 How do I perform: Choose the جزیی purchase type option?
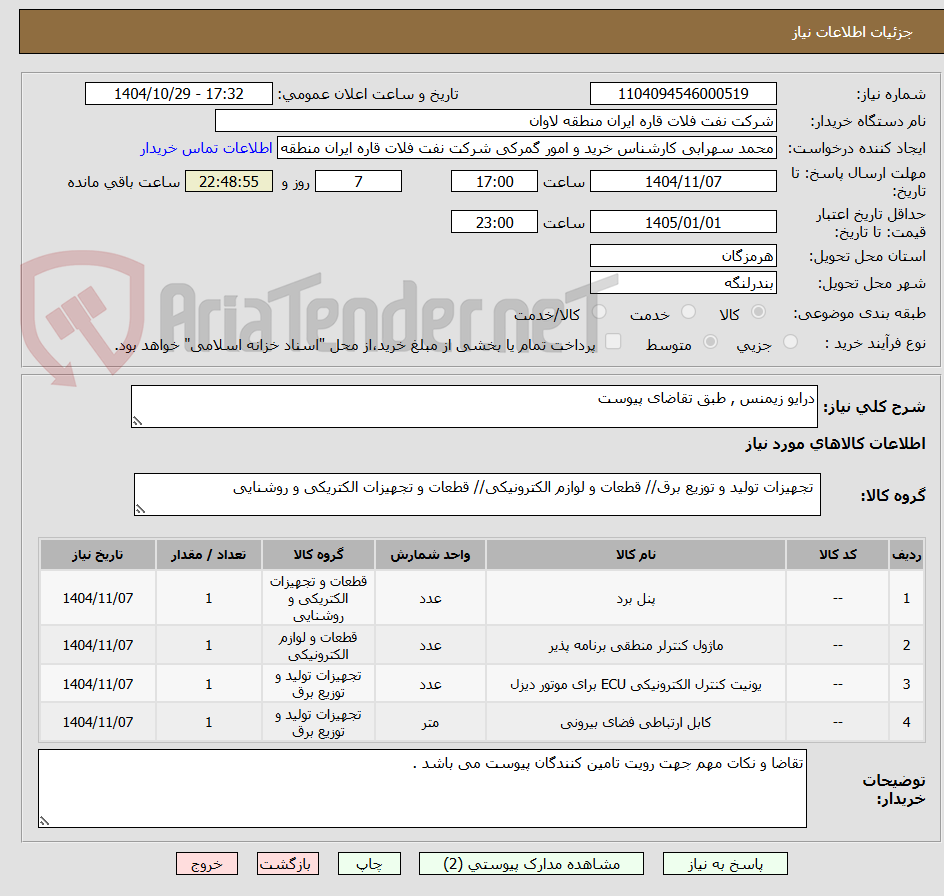pyautogui.click(x=790, y=341)
